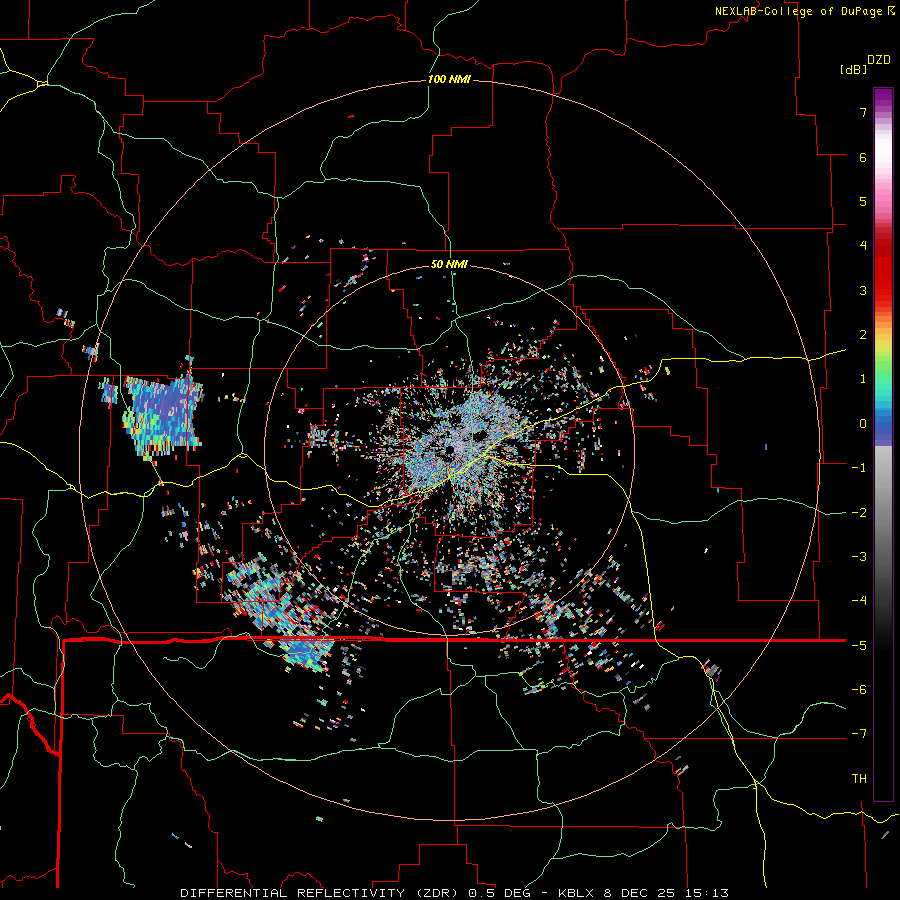This screenshot has width=900, height=900.
Task: Click the "-6" value on the color scale
Action: pos(859,690)
